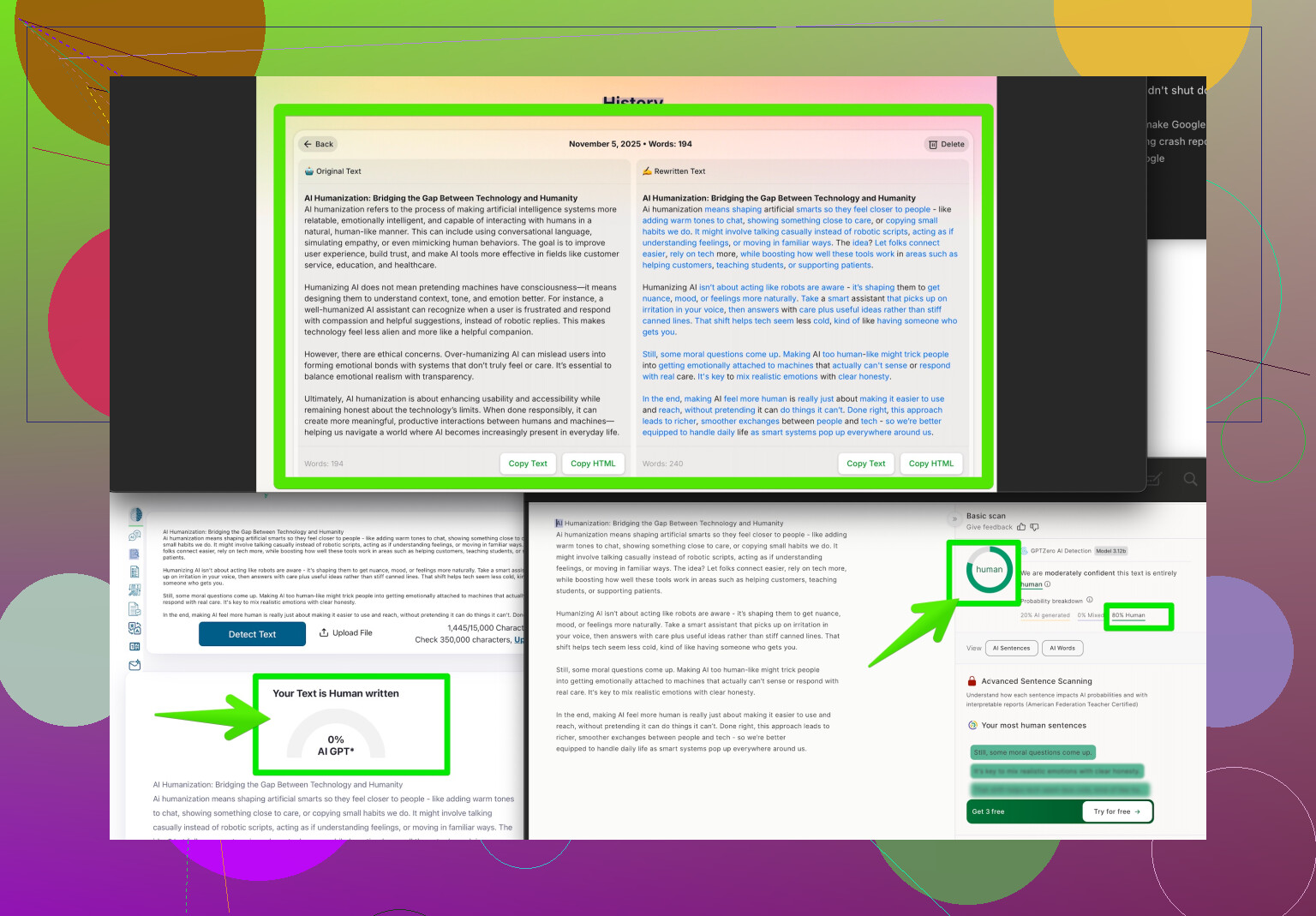Open the AI chat icon in sidebar
This screenshot has width=1316, height=916.
coord(135,536)
